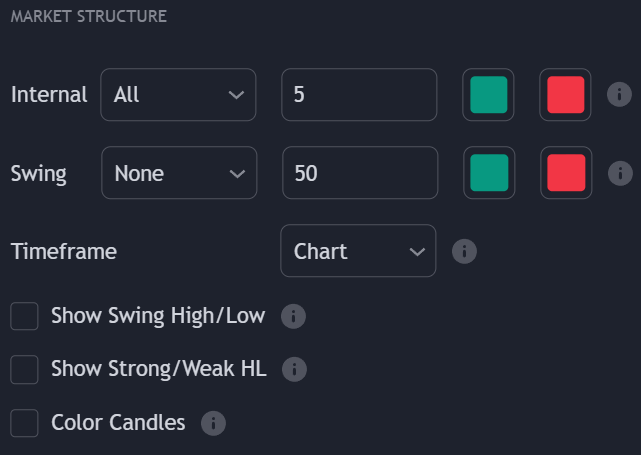Click info icon beside Internal row
This screenshot has height=455, width=641.
[x=619, y=95]
